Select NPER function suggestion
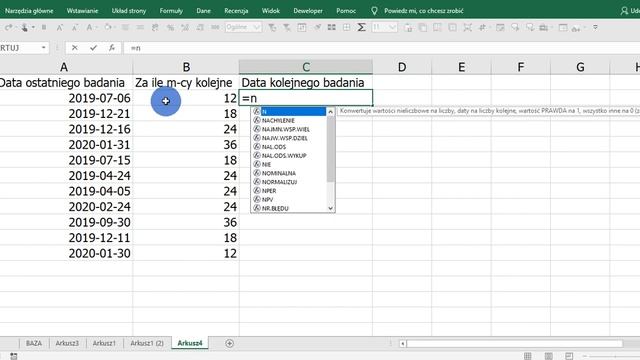This screenshot has width=640, height=360. [289, 191]
